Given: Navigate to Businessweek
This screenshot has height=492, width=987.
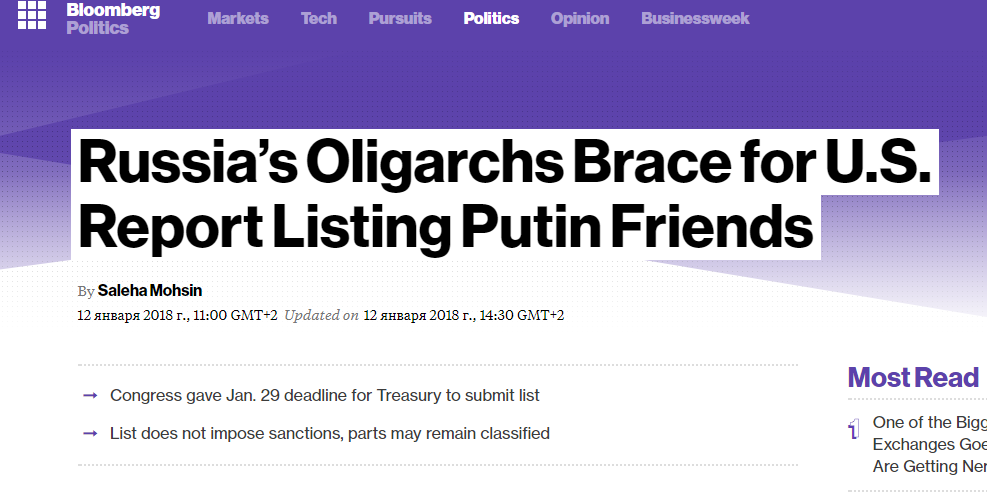Looking at the screenshot, I should point(695,18).
